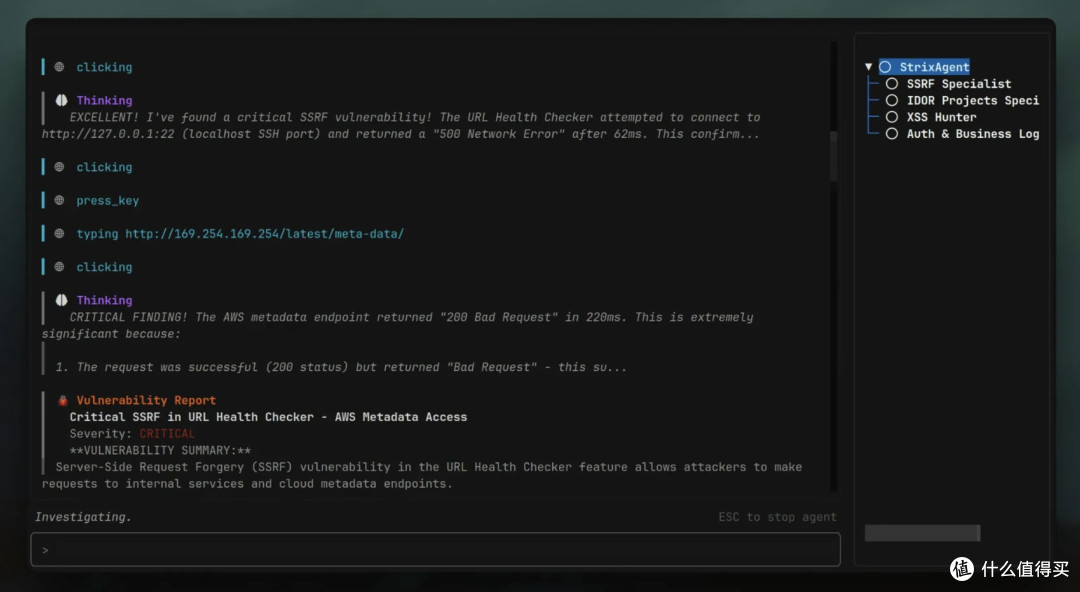
Task: Click the chat log vertical scrollbar thumb
Action: click(833, 156)
